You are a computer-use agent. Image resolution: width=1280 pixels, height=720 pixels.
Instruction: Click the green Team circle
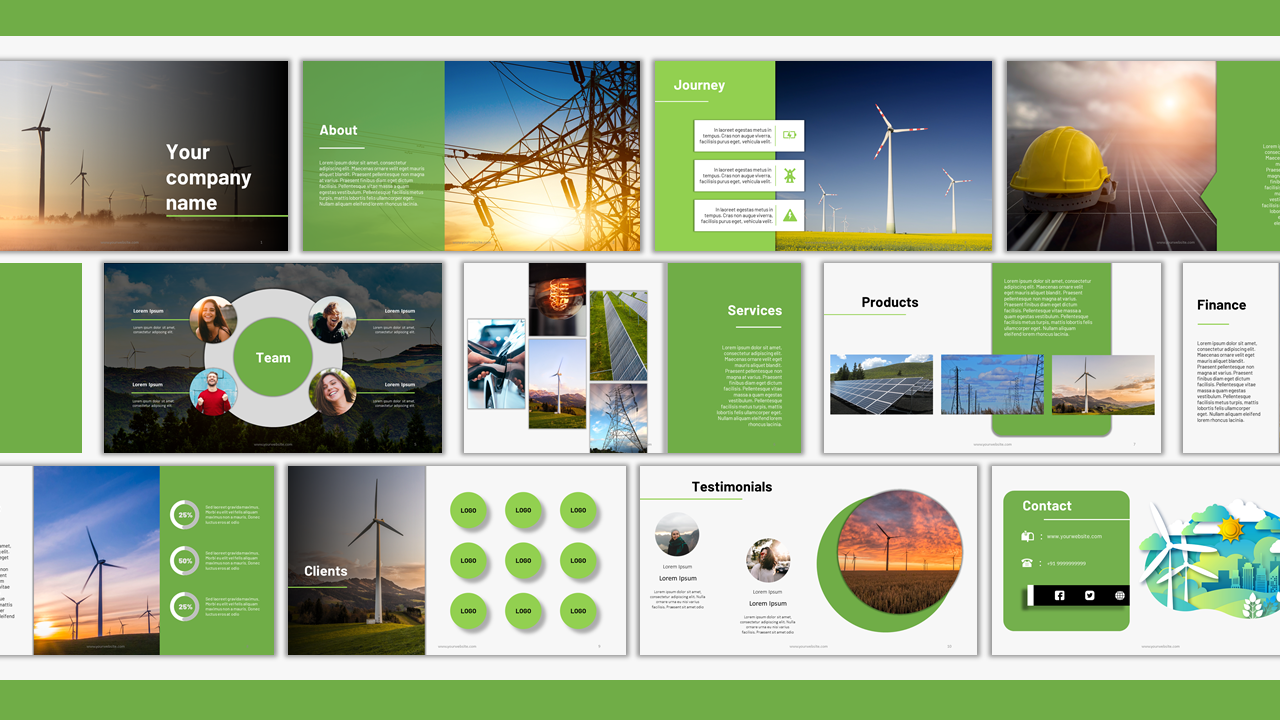point(273,357)
